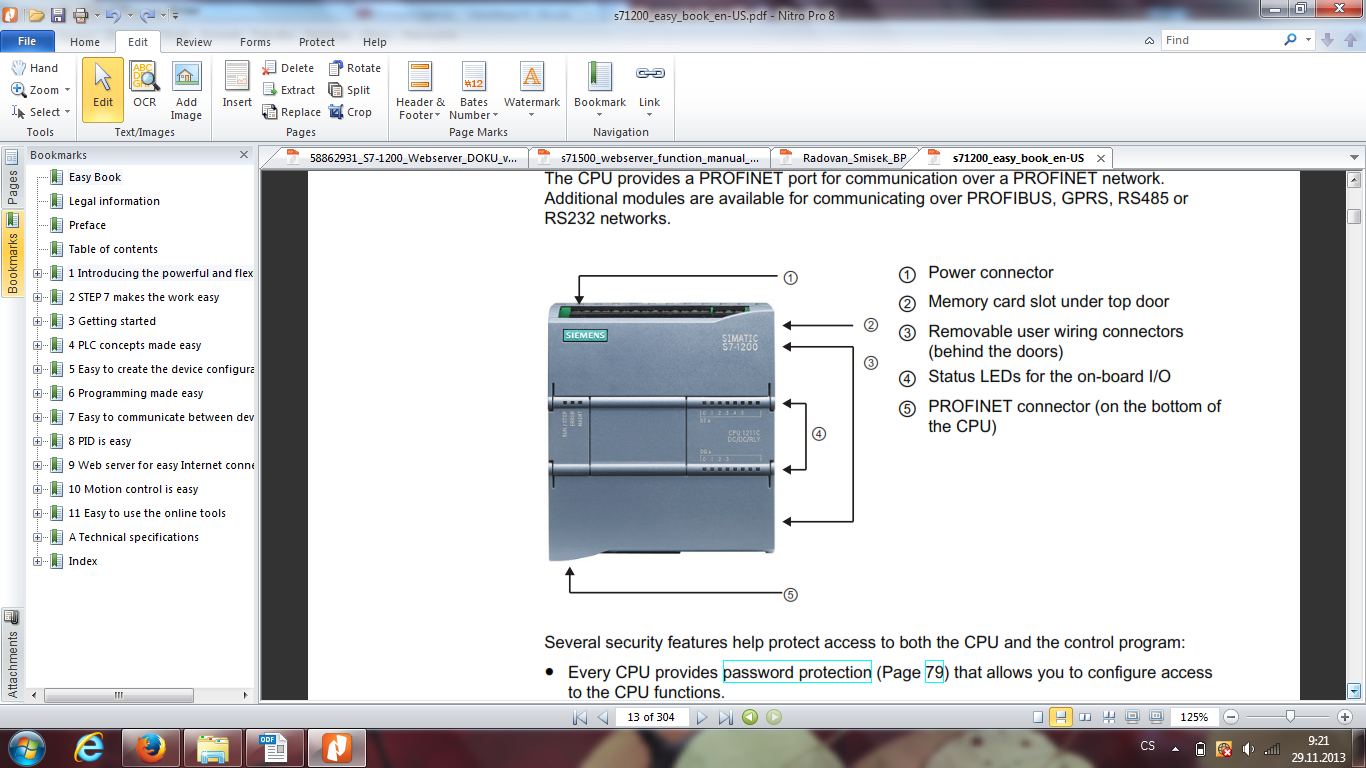Adjust the zoom slider handle
1366x768 pixels.
click(x=1291, y=716)
